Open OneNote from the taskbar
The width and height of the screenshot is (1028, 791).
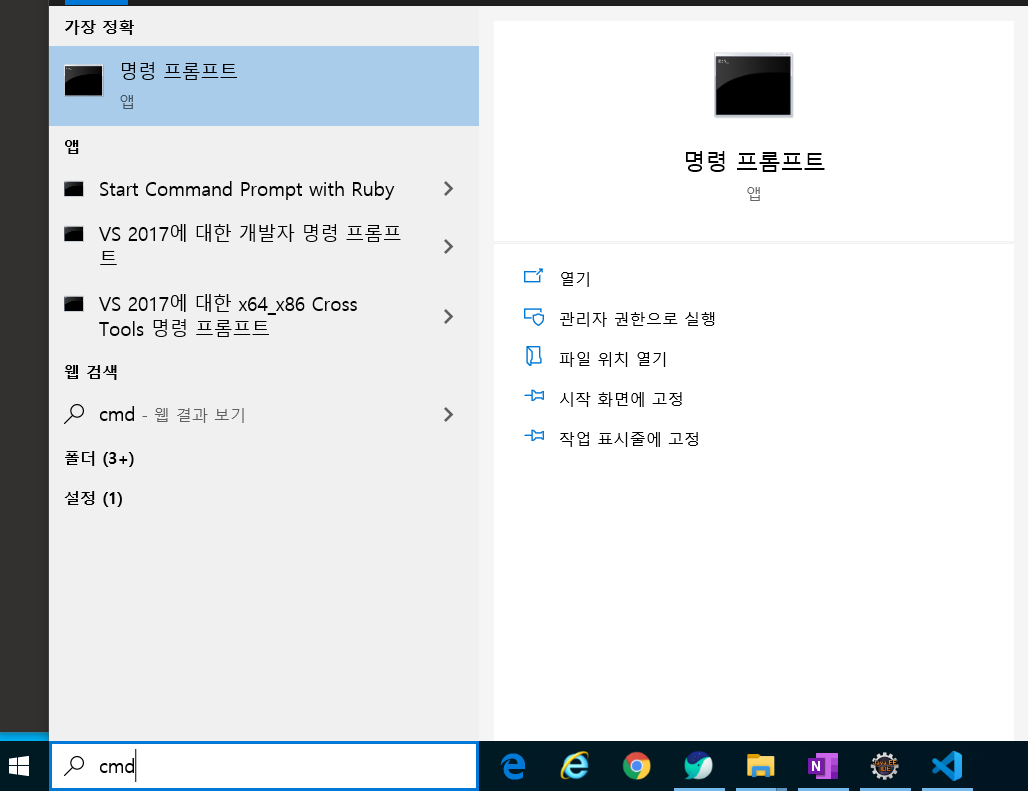(x=822, y=765)
